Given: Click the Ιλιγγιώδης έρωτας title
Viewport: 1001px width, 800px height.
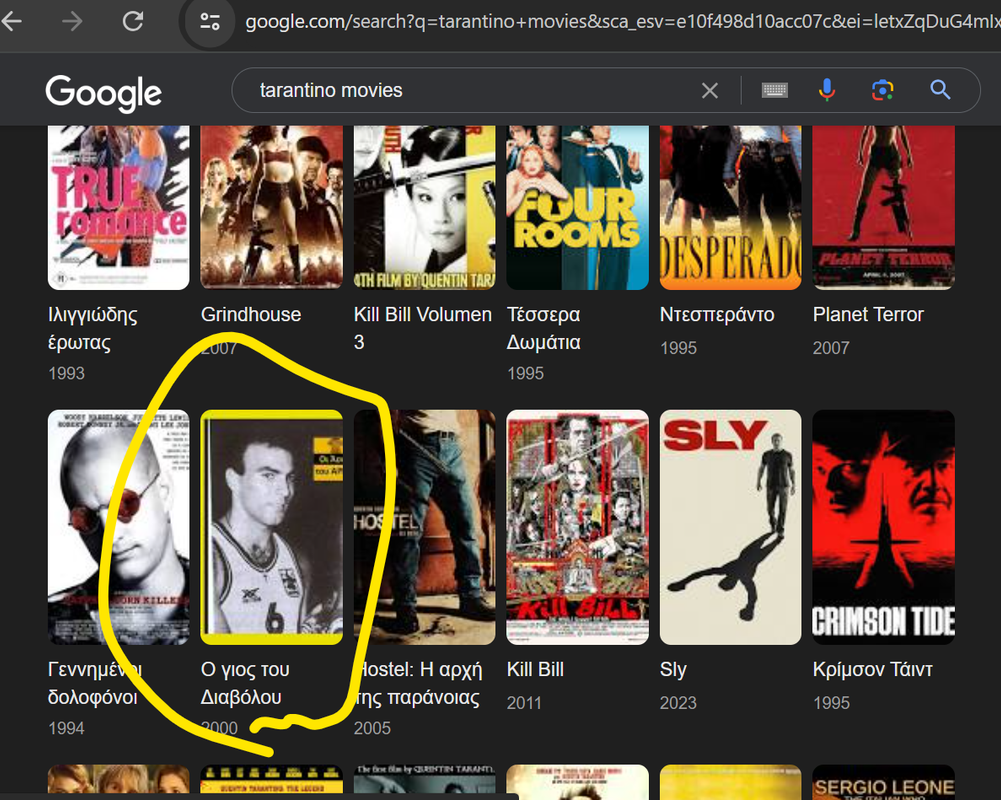Looking at the screenshot, I should pyautogui.click(x=93, y=328).
